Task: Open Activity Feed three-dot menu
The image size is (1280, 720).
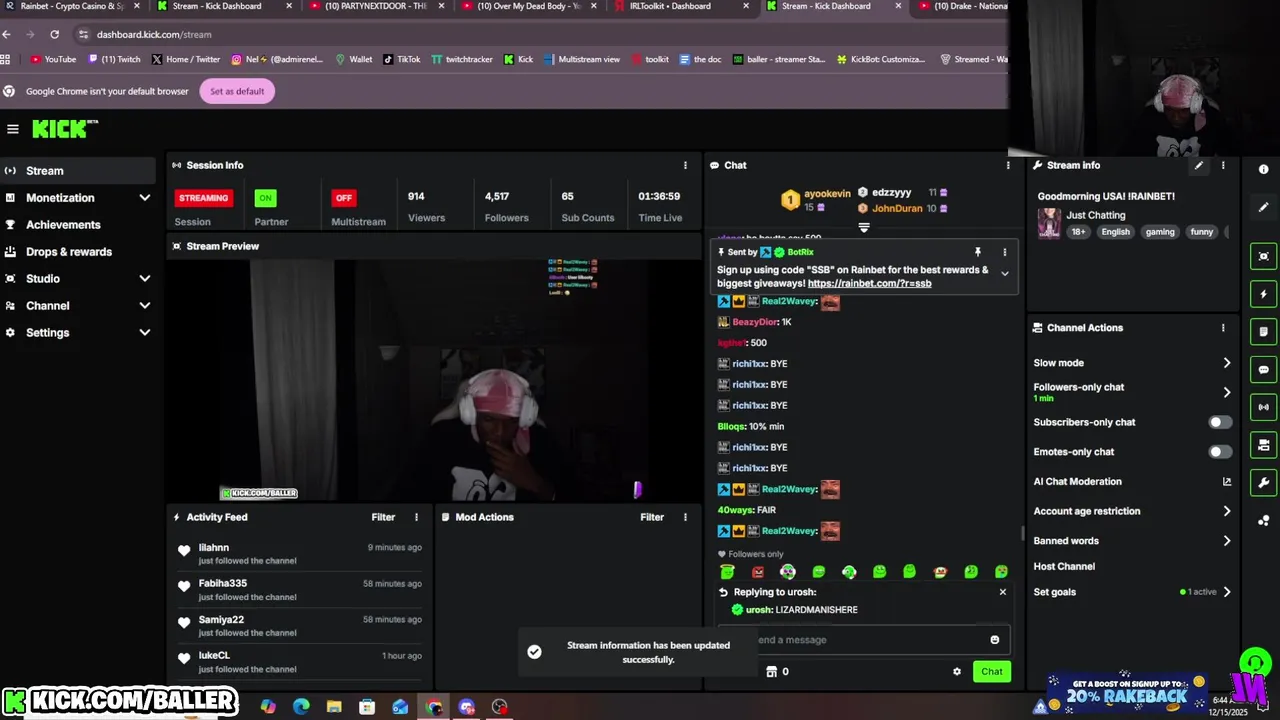Action: pyautogui.click(x=417, y=517)
